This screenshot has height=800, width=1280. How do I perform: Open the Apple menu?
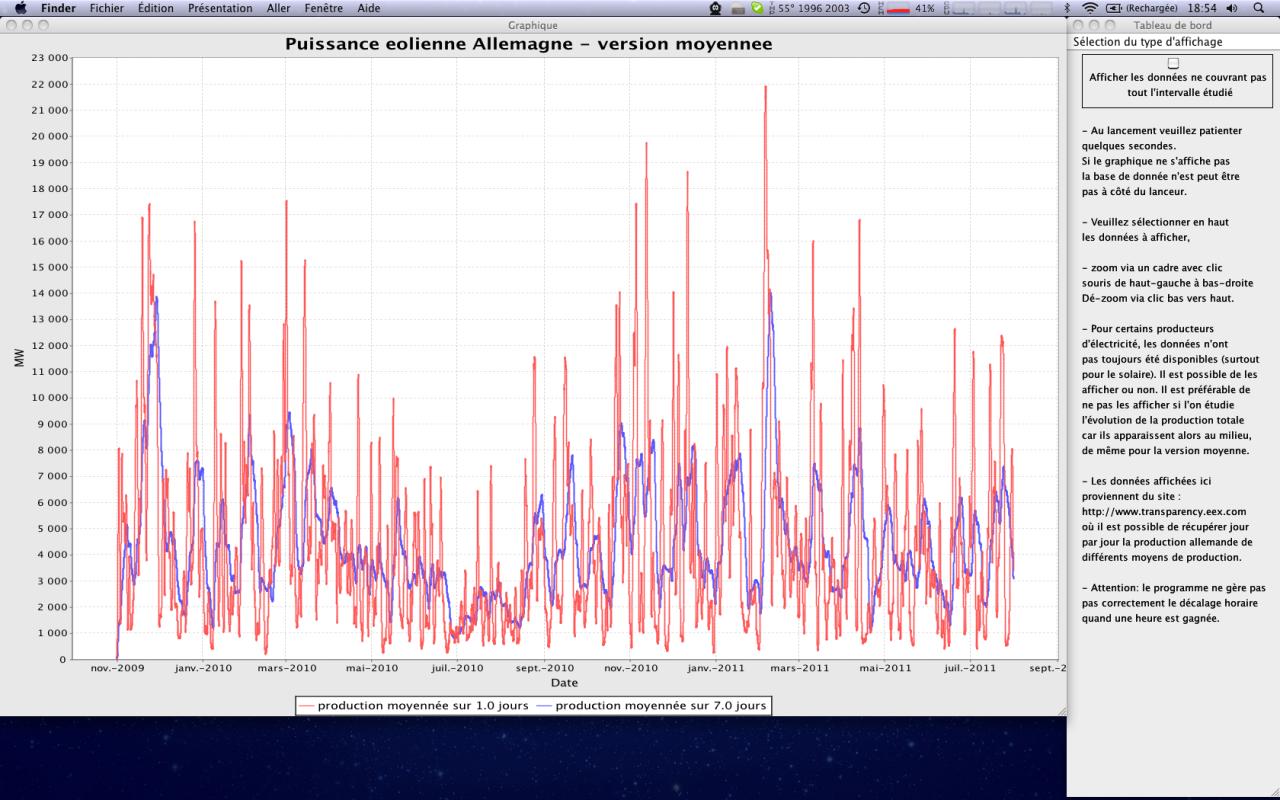click(20, 8)
